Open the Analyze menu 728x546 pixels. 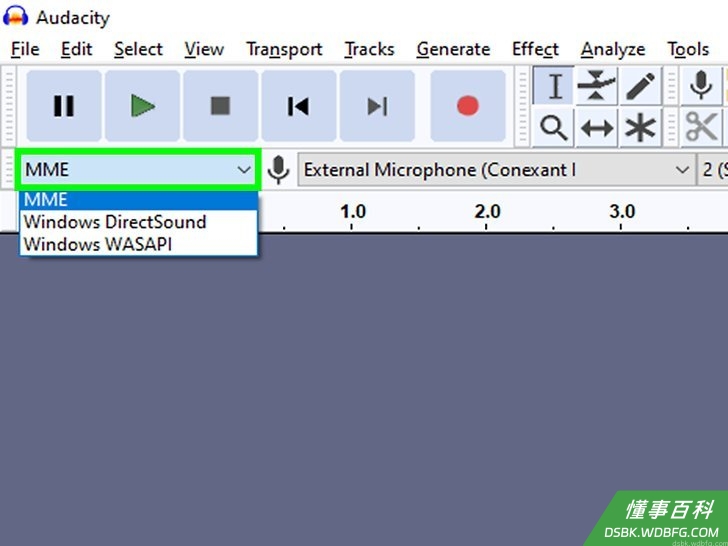[x=613, y=49]
